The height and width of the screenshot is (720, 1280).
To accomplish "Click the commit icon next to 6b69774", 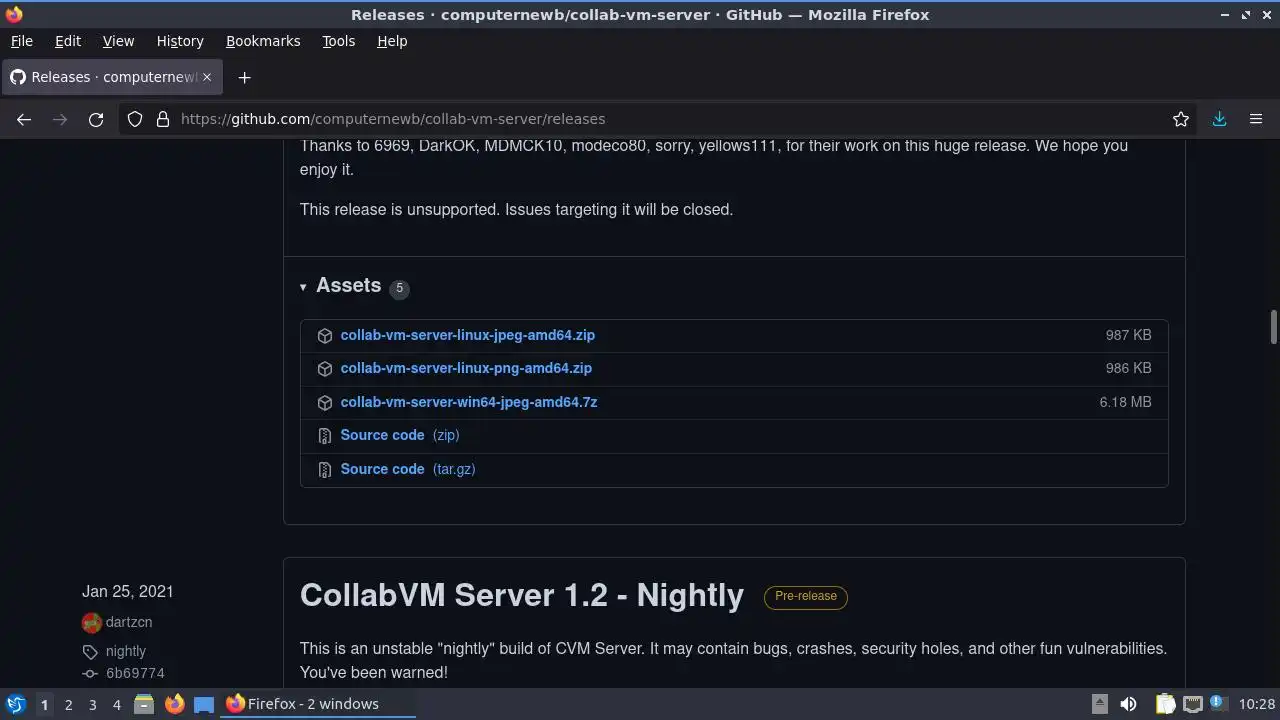I will tap(90, 674).
